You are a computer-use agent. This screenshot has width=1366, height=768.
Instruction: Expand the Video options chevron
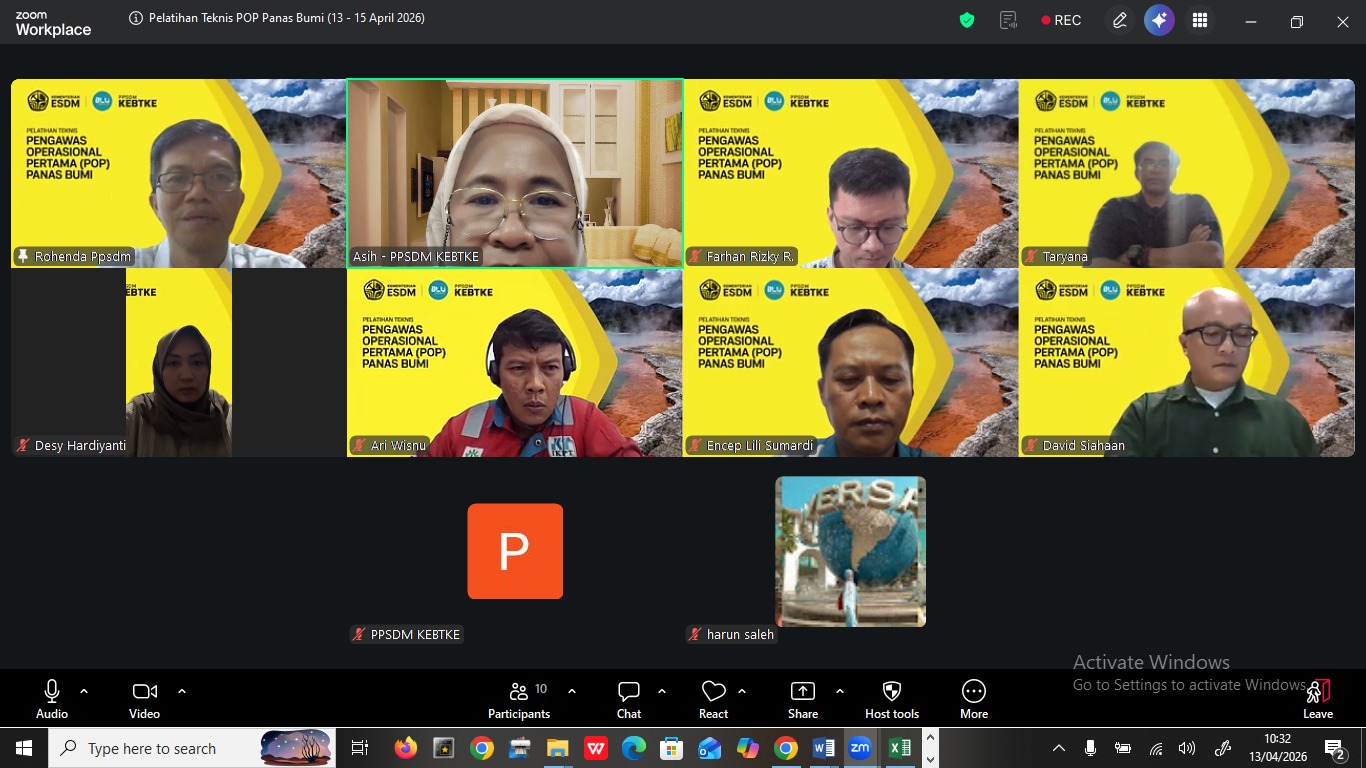pos(182,691)
